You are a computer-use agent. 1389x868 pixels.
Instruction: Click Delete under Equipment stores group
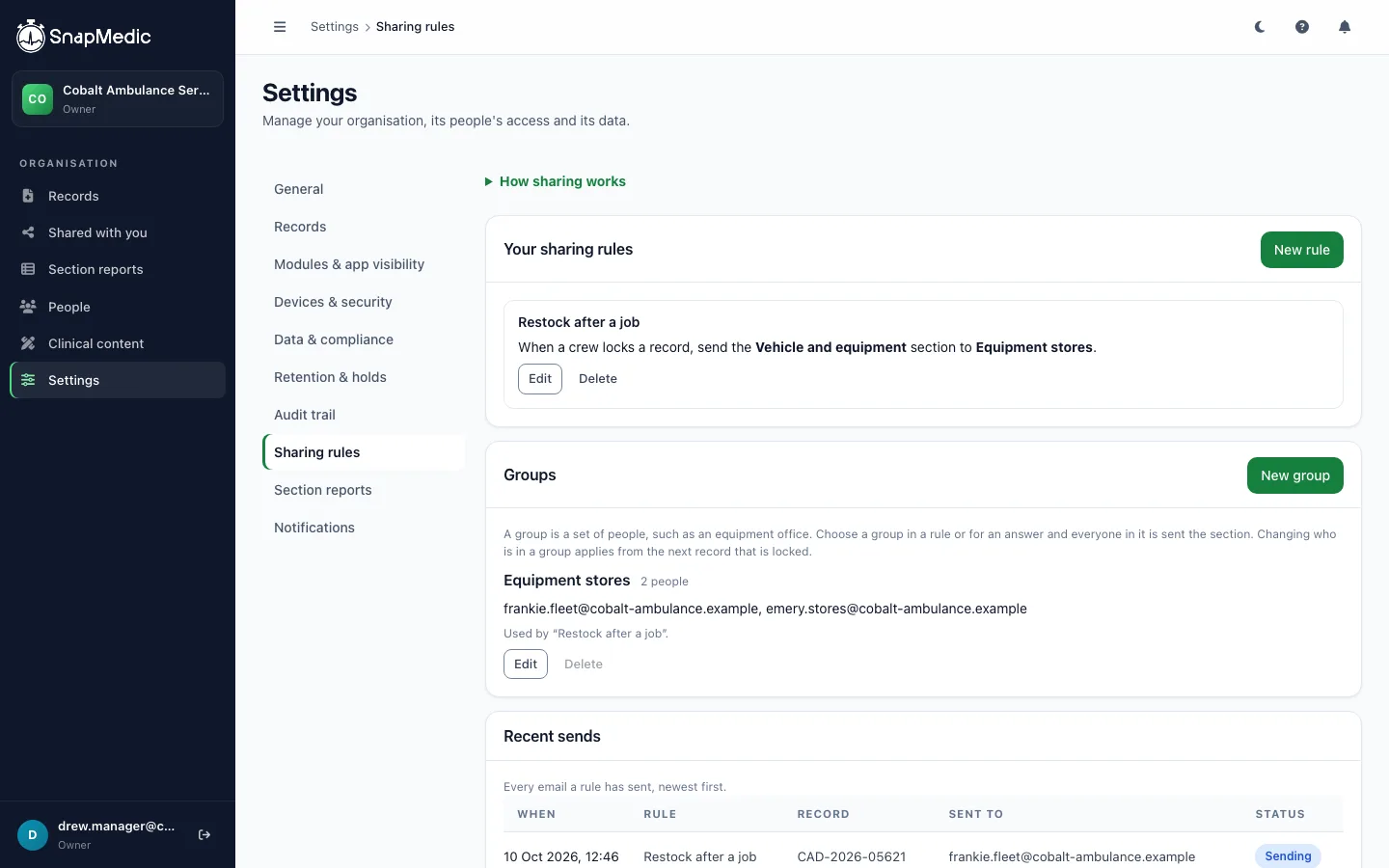pos(584,665)
